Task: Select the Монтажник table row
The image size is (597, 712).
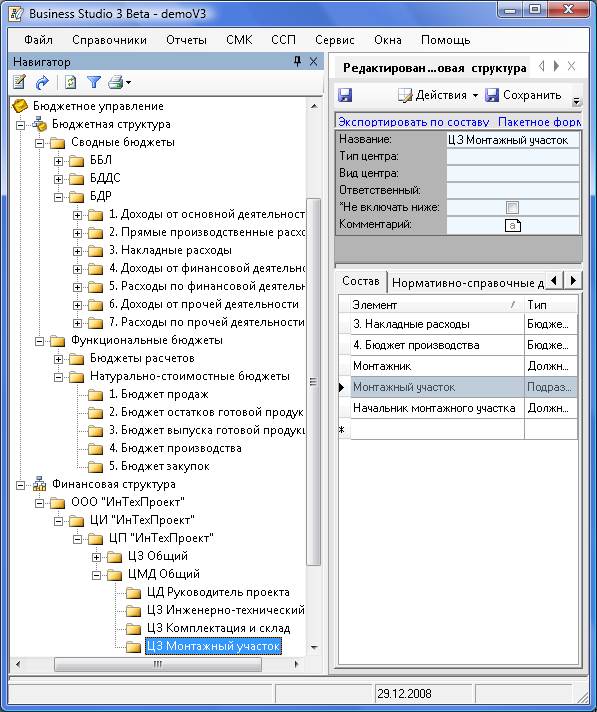Action: 458,366
